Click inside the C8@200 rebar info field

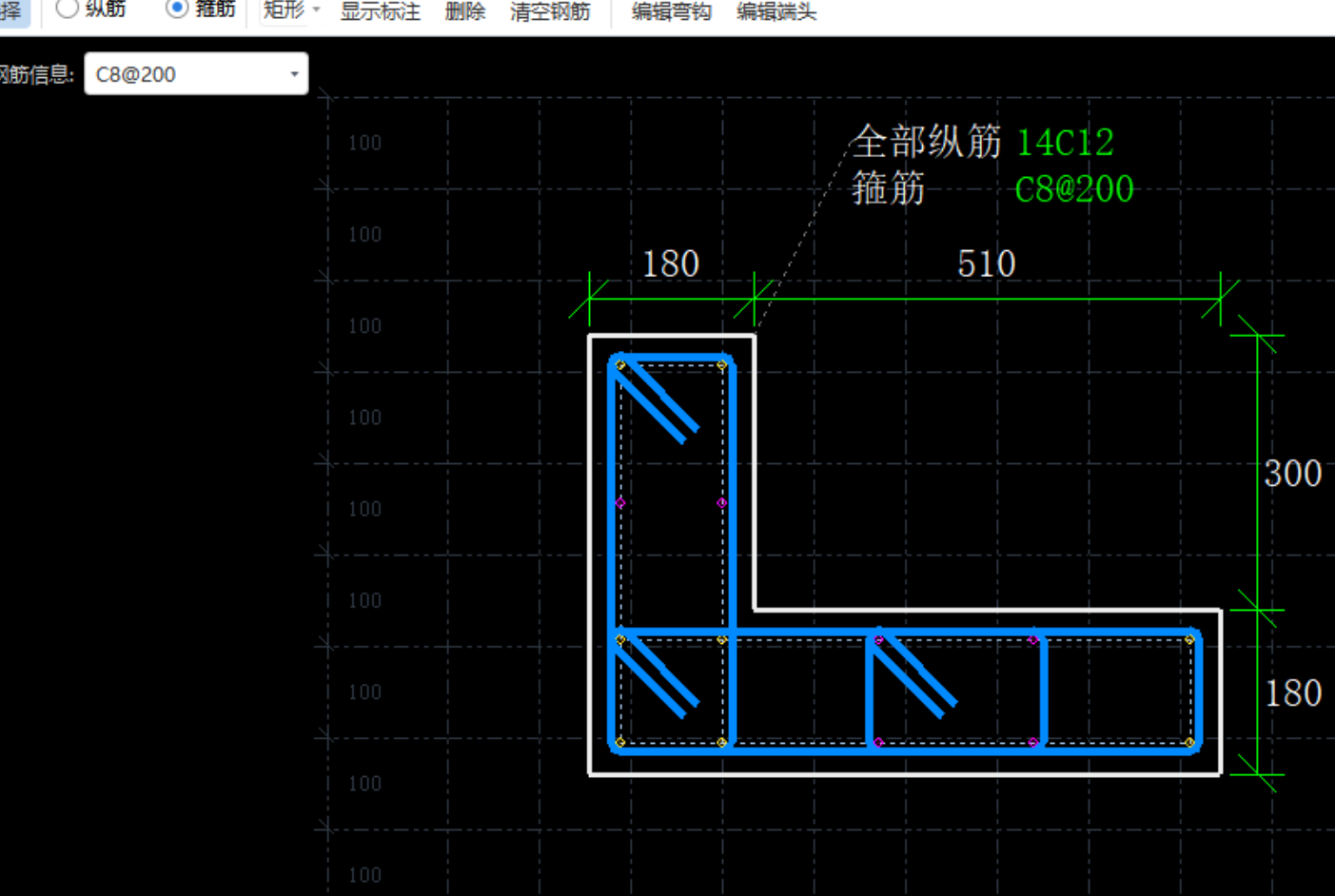(x=196, y=74)
